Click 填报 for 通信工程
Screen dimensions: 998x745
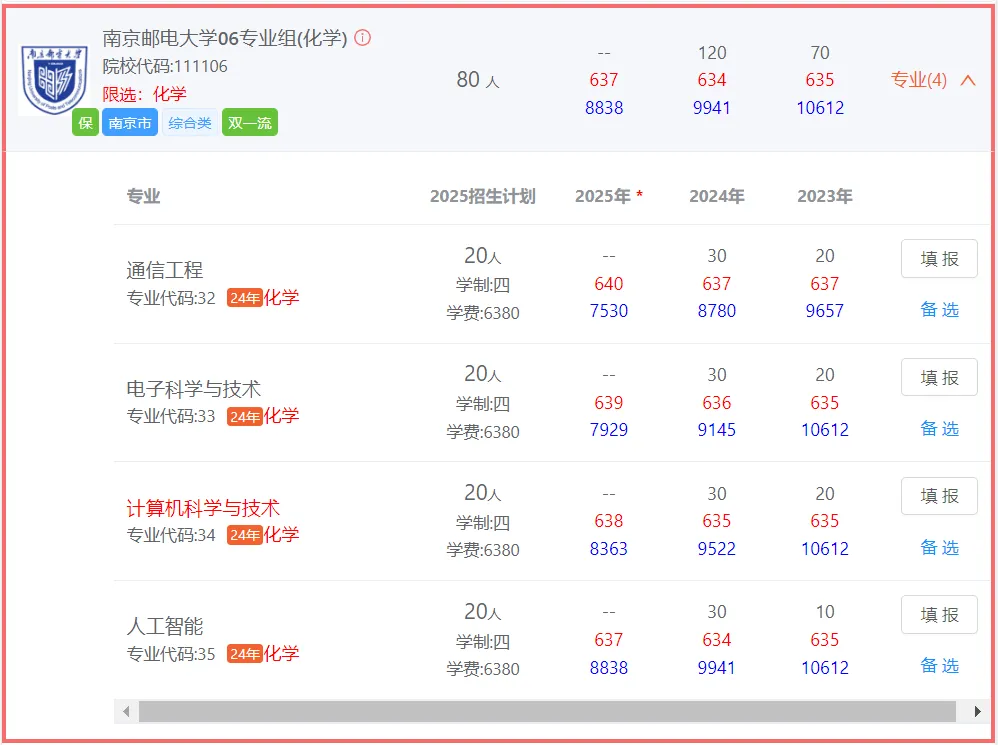click(939, 258)
